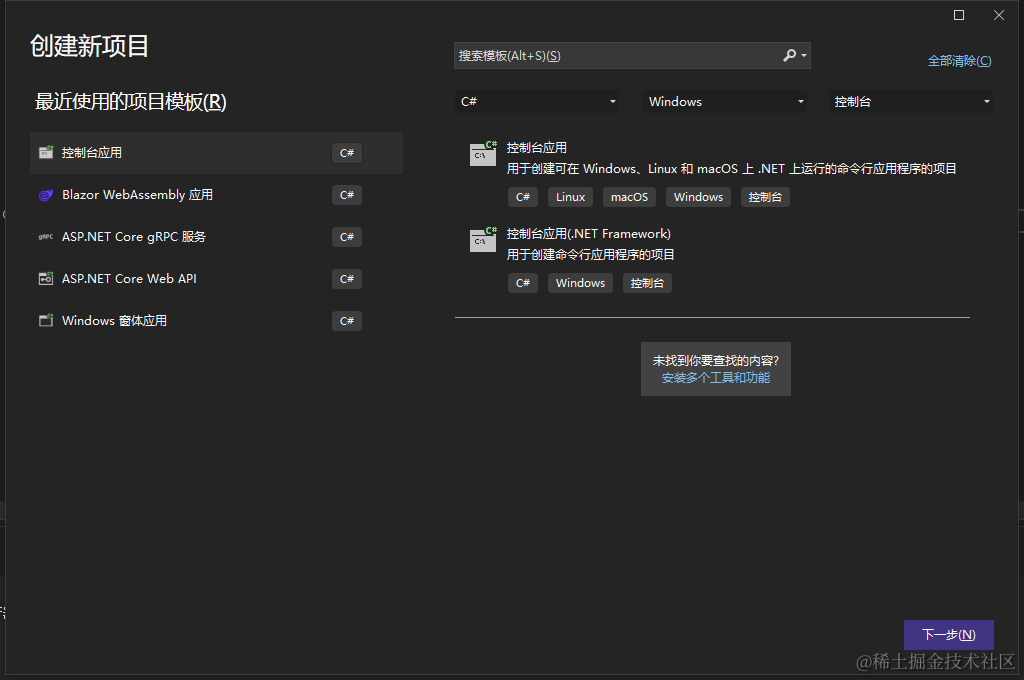Click the 下一步(N) button
The height and width of the screenshot is (680, 1024).
click(949, 635)
